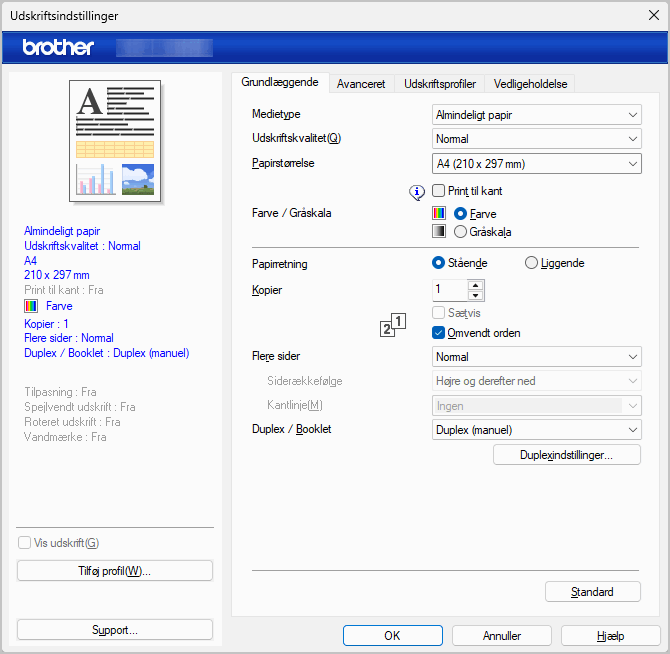Open the Udskriftskvalitet dropdown
Image resolution: width=670 pixels, height=654 pixels.
click(536, 138)
